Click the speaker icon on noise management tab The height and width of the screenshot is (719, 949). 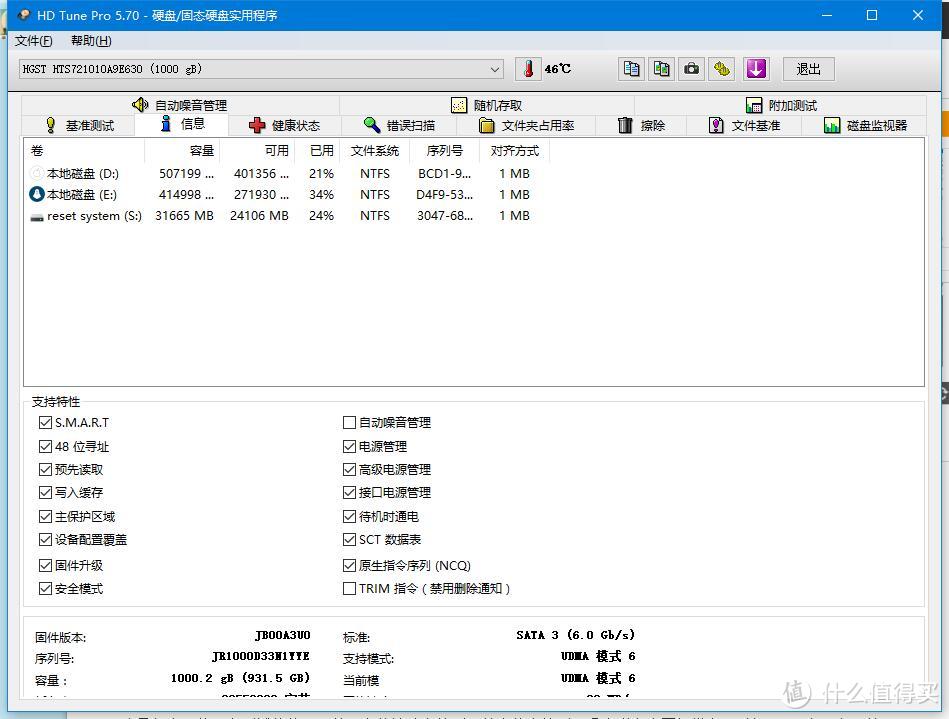[140, 105]
